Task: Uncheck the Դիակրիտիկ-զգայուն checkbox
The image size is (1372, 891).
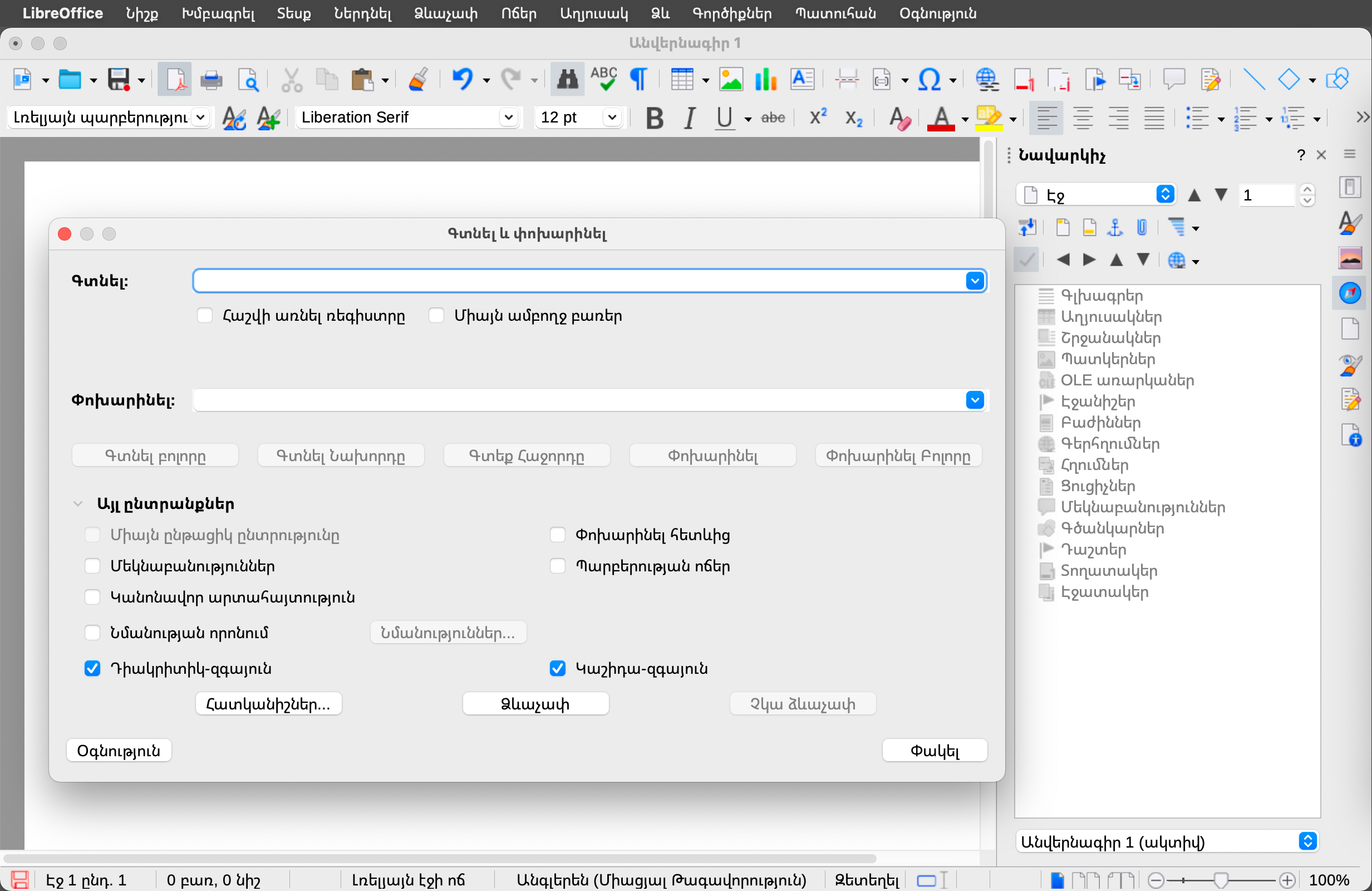Action: [92, 668]
